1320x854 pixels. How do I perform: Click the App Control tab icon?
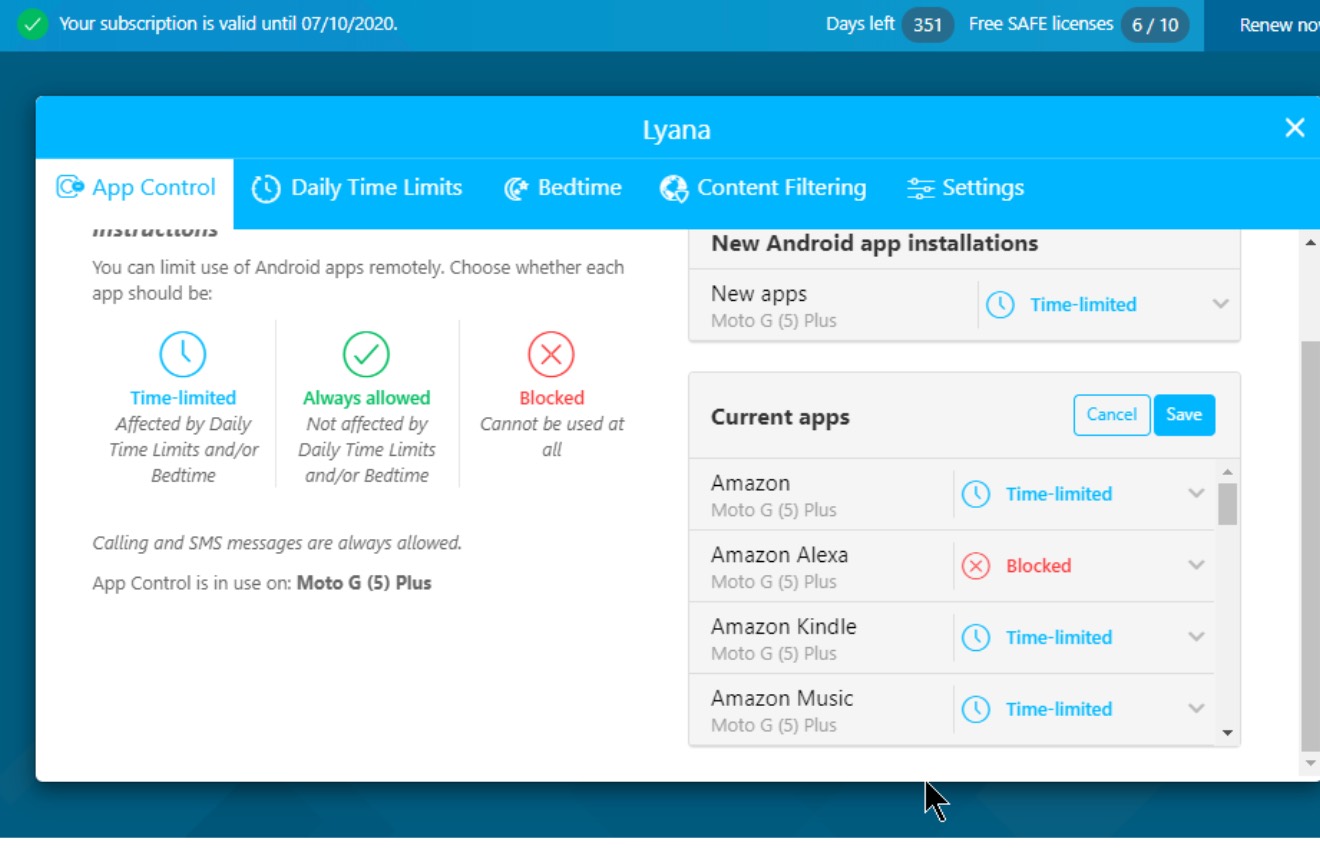(70, 187)
